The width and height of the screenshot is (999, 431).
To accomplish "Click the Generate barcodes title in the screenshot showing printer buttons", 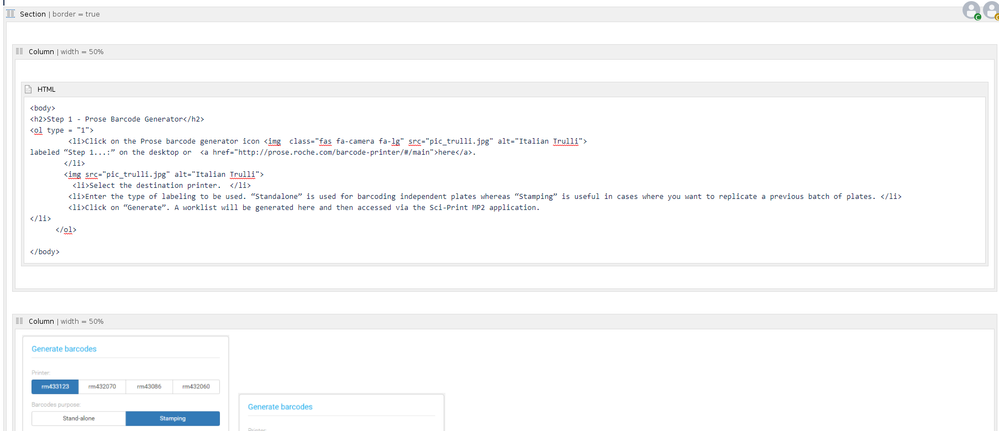I will pyautogui.click(x=64, y=349).
